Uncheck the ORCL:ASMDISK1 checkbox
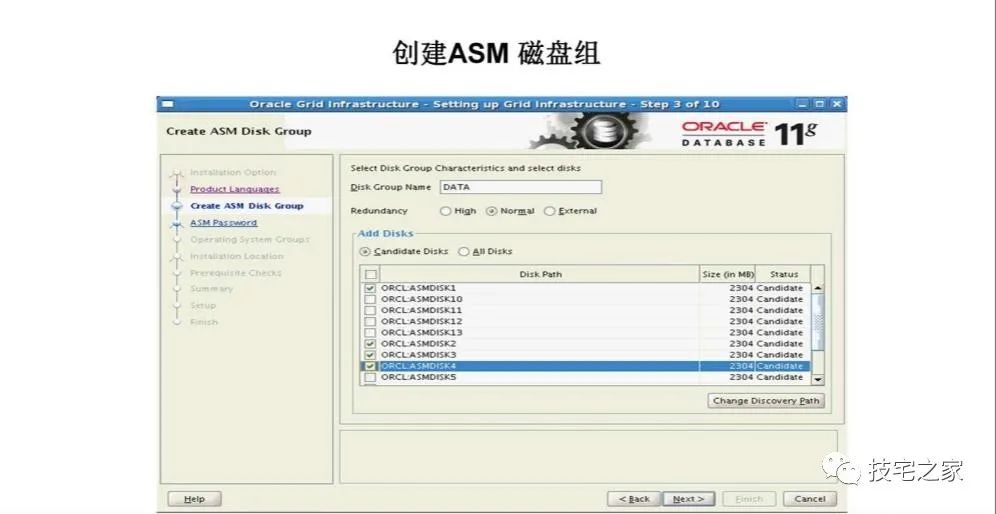This screenshot has height=514, width=996. 370,288
